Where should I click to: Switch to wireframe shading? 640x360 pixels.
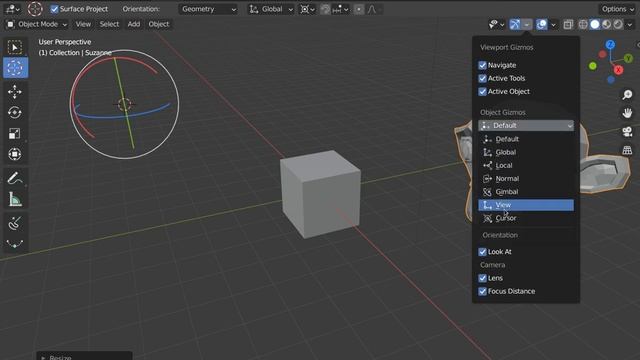pos(583,24)
